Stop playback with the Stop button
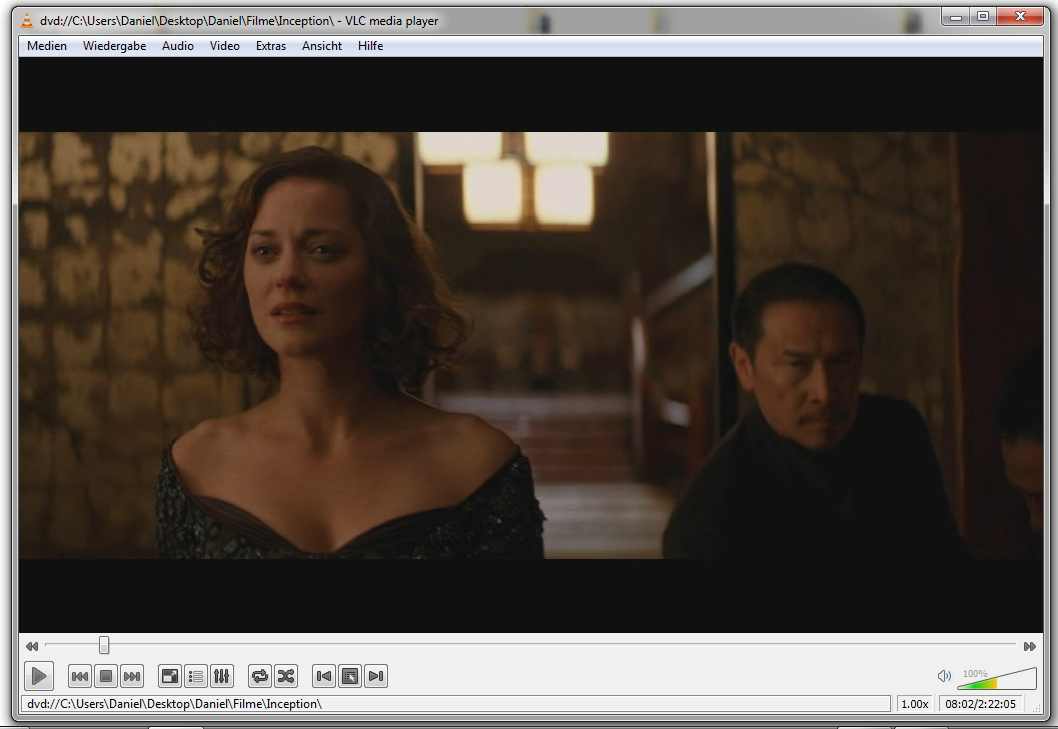This screenshot has width=1058, height=729. [x=106, y=676]
